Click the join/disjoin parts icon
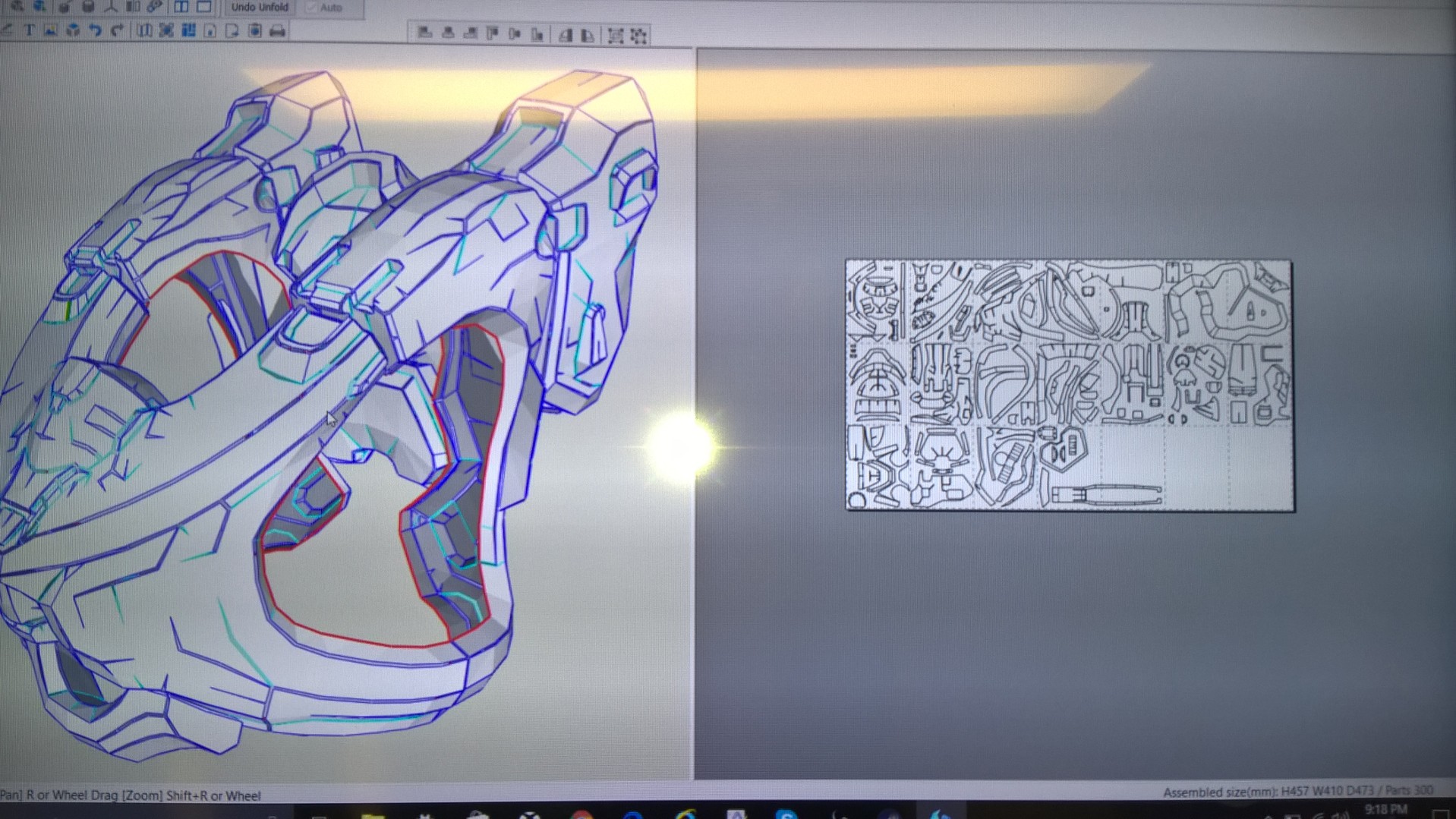This screenshot has width=1456, height=819. coord(166,30)
